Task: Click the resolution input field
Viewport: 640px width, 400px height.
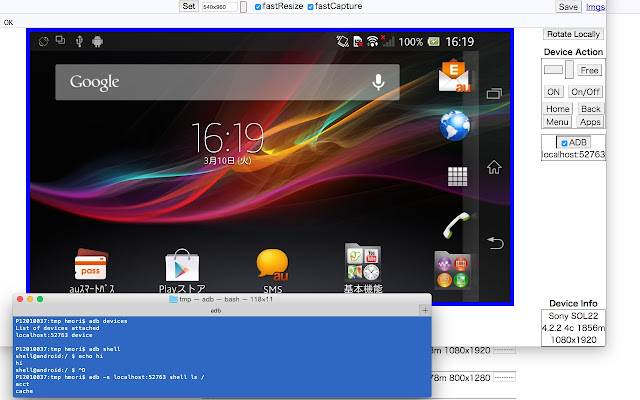Action: point(220,7)
